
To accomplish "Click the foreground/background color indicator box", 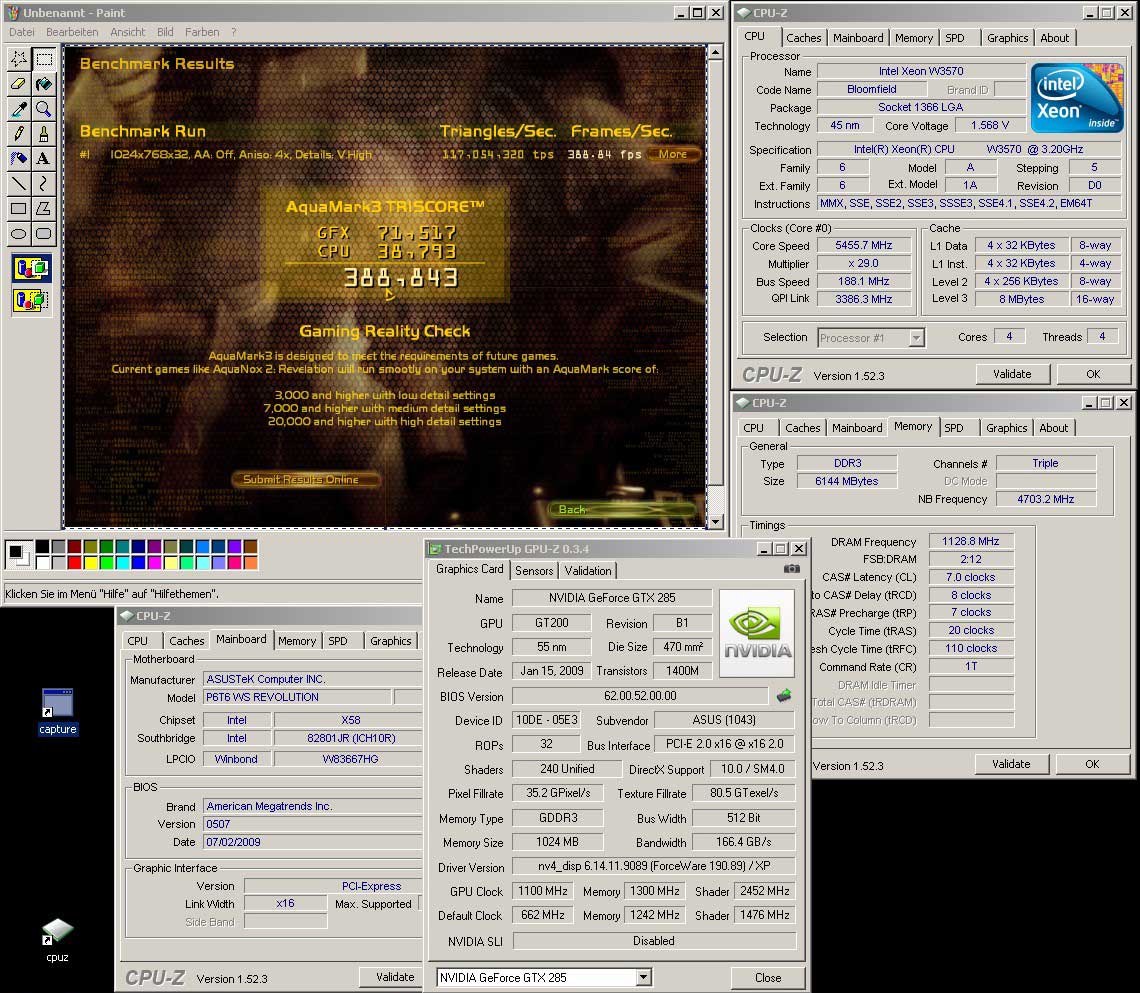I will (x=17, y=554).
